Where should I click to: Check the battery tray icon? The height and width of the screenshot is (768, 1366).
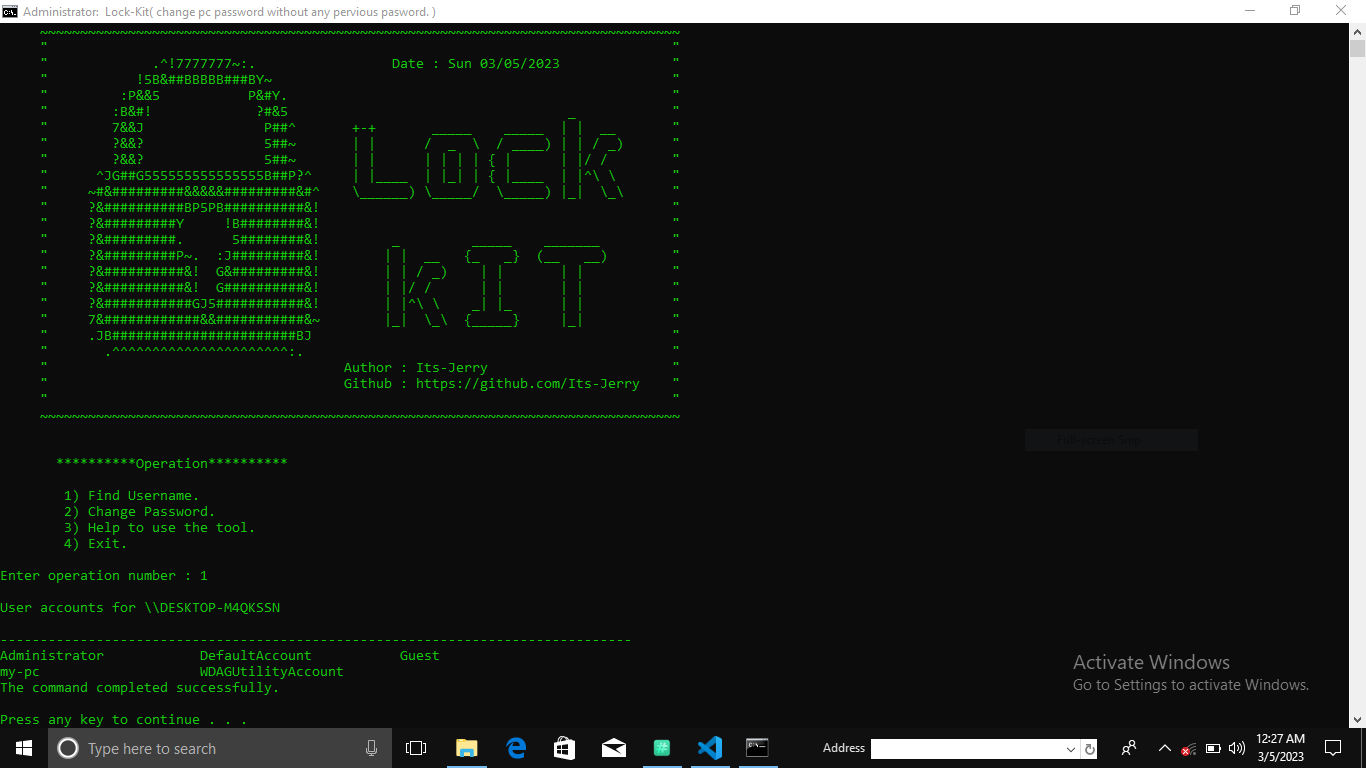pos(1213,748)
